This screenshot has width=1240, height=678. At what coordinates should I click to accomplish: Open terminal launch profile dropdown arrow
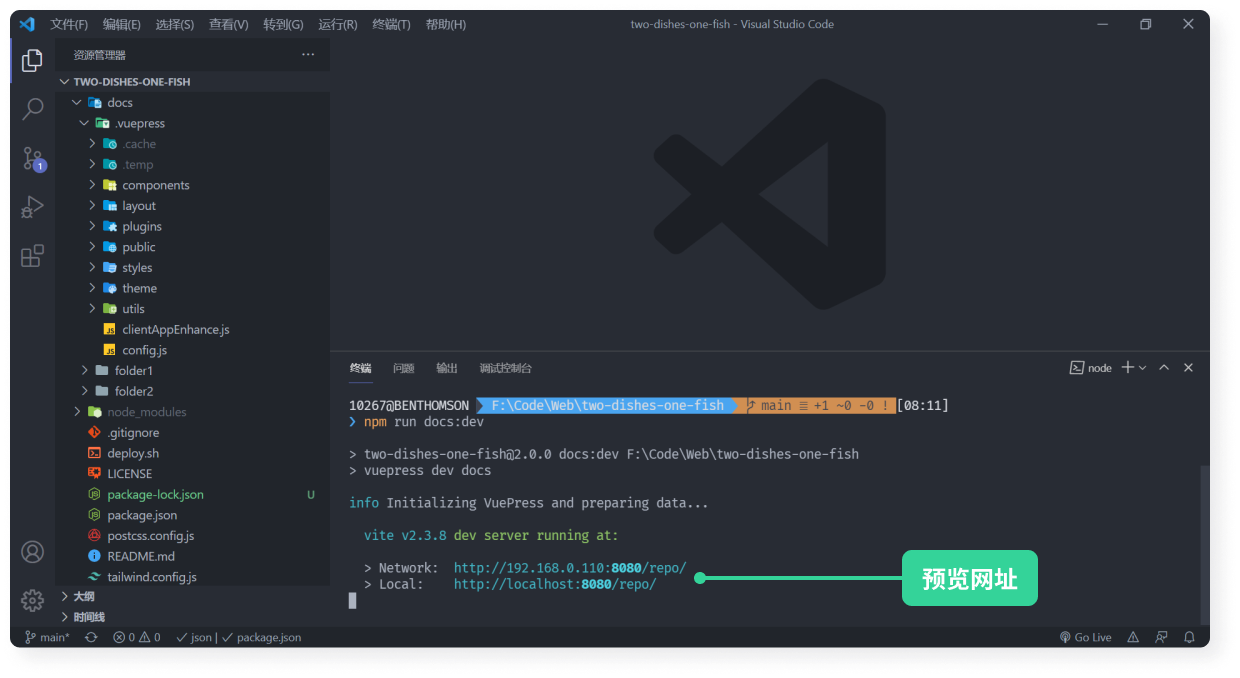click(x=1143, y=368)
